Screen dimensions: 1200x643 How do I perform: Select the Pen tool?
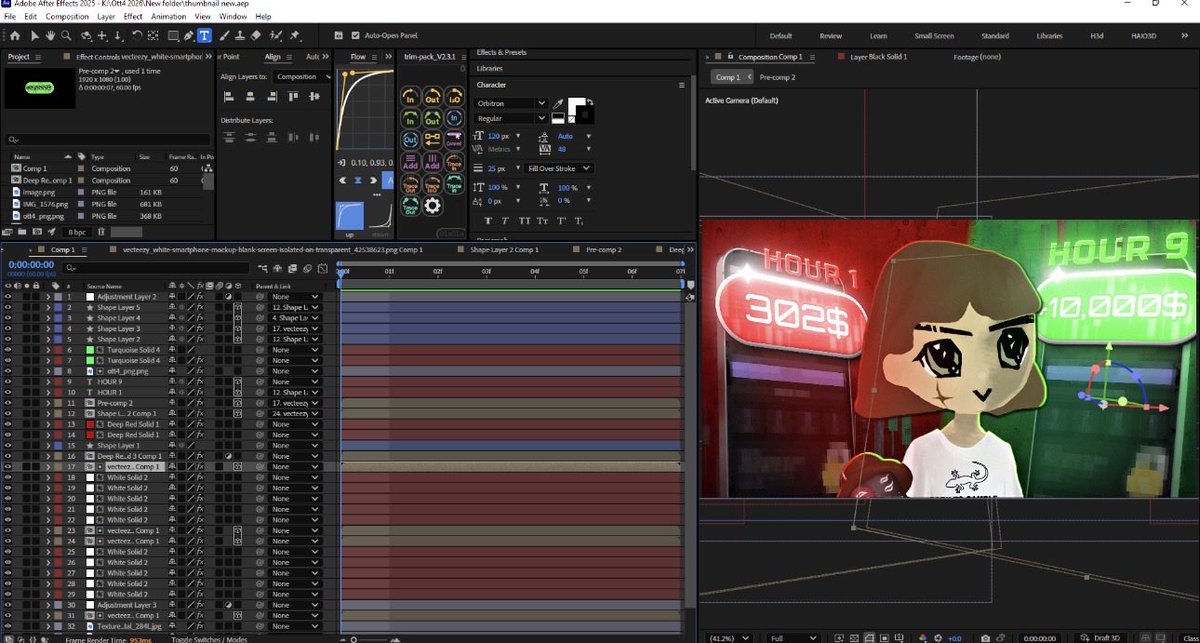point(188,36)
